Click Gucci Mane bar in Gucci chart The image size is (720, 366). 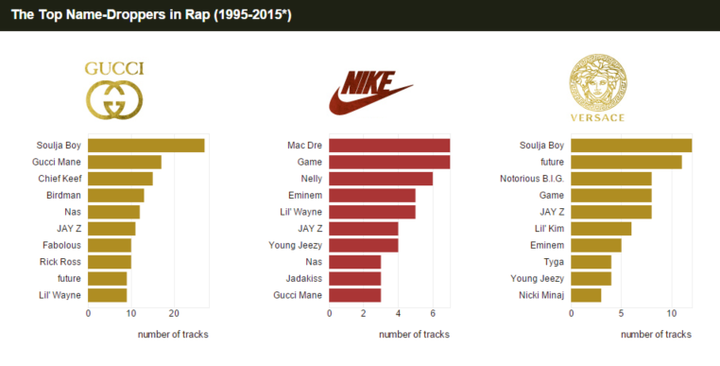[x=125, y=162]
